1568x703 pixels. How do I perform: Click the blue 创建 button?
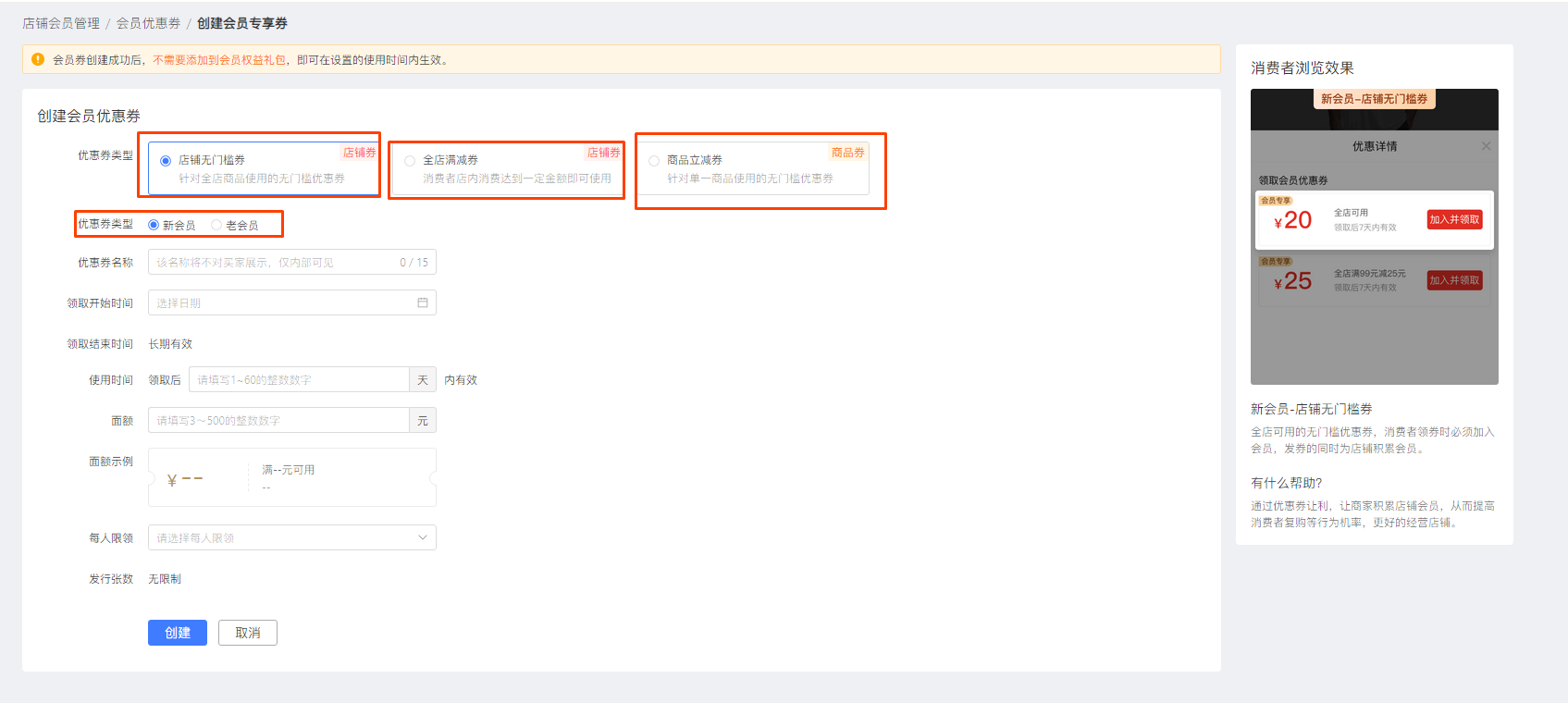(178, 633)
